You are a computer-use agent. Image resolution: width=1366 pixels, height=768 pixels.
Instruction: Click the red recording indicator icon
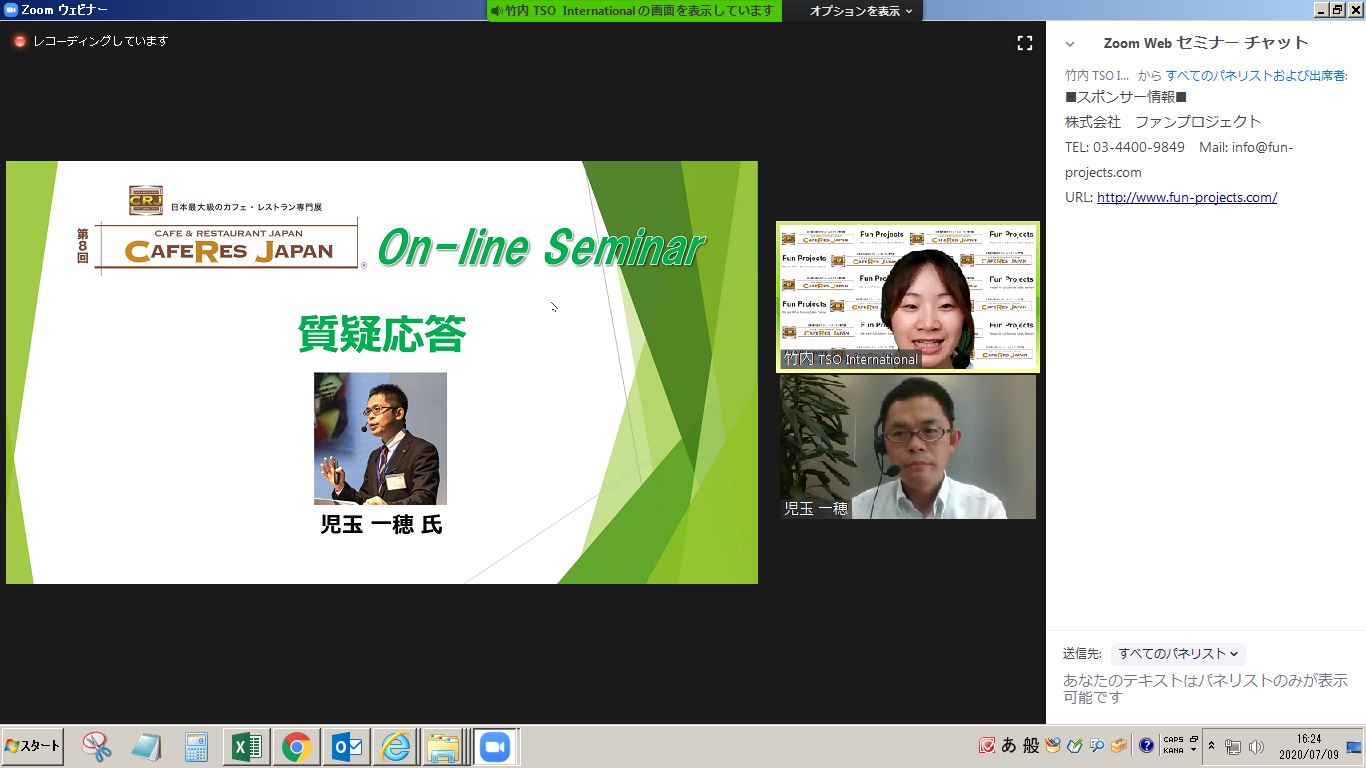tap(19, 42)
